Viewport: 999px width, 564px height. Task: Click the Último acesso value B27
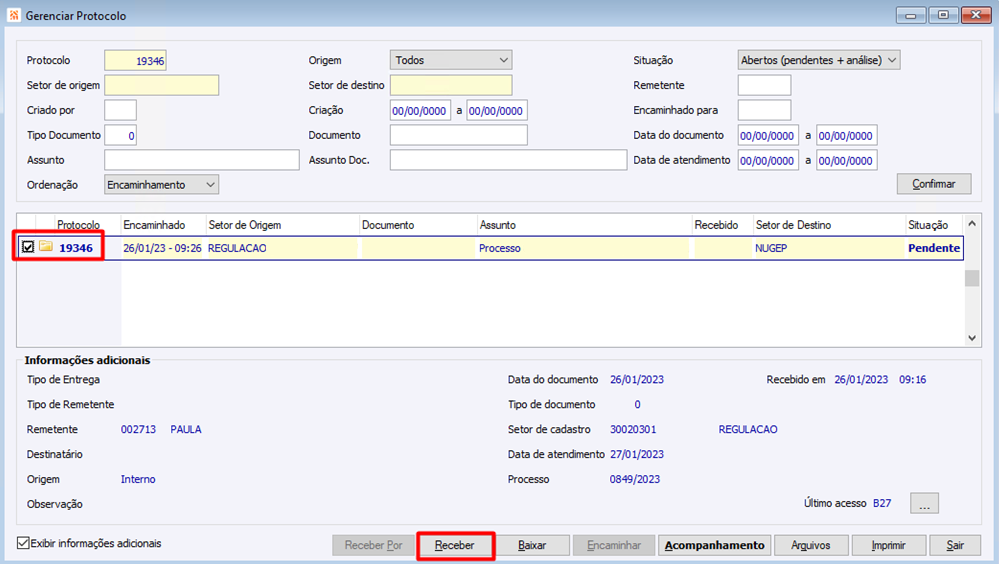click(x=882, y=503)
